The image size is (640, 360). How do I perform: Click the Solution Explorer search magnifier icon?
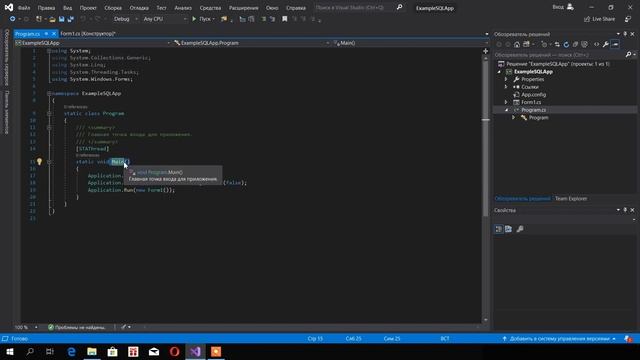[629, 55]
